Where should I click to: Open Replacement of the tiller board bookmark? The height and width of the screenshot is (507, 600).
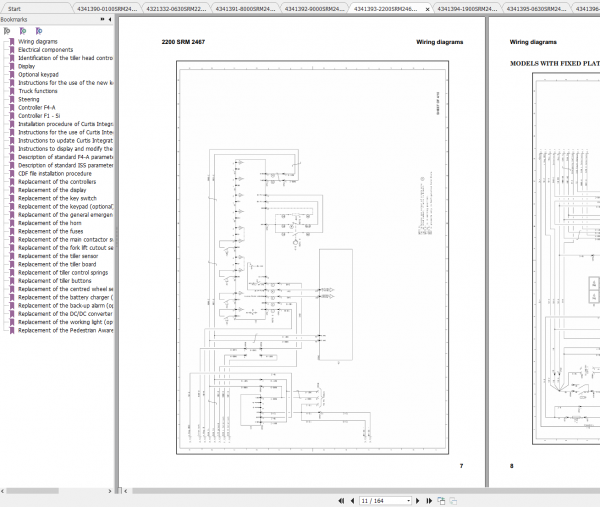pos(57,264)
